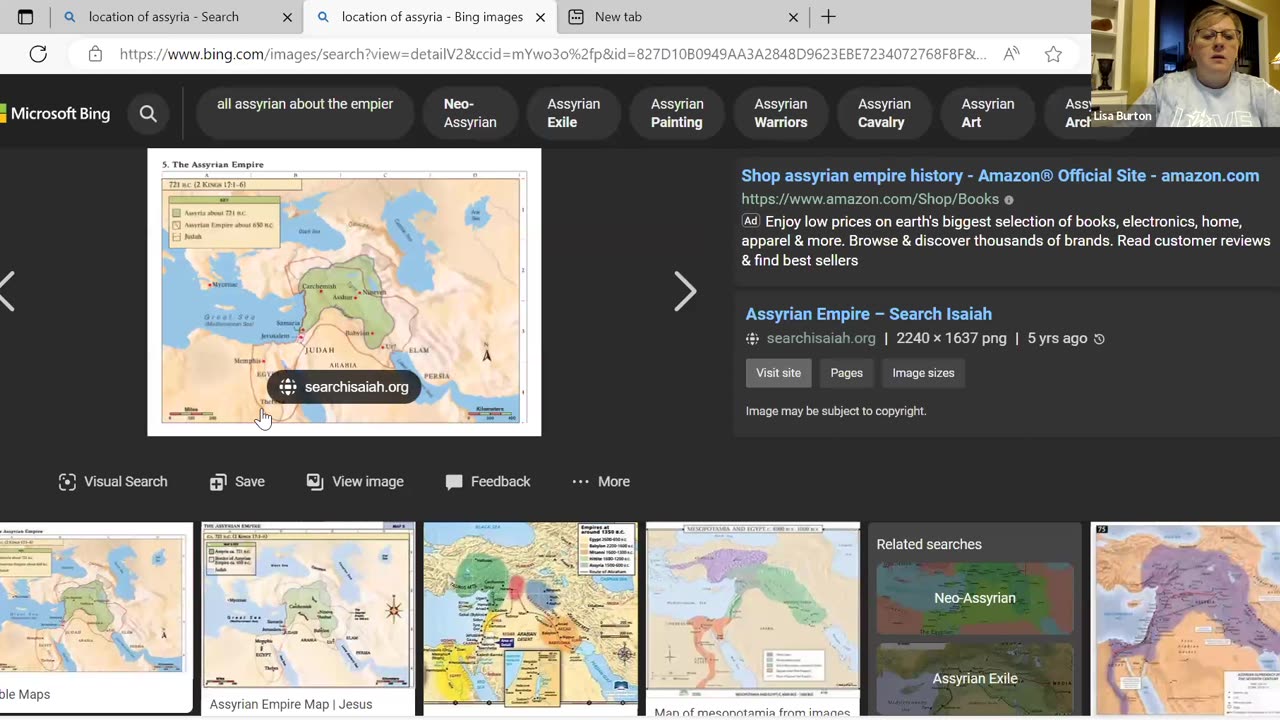Open the searchisaiah.org source link in details
This screenshot has width=1280, height=720.
click(821, 339)
